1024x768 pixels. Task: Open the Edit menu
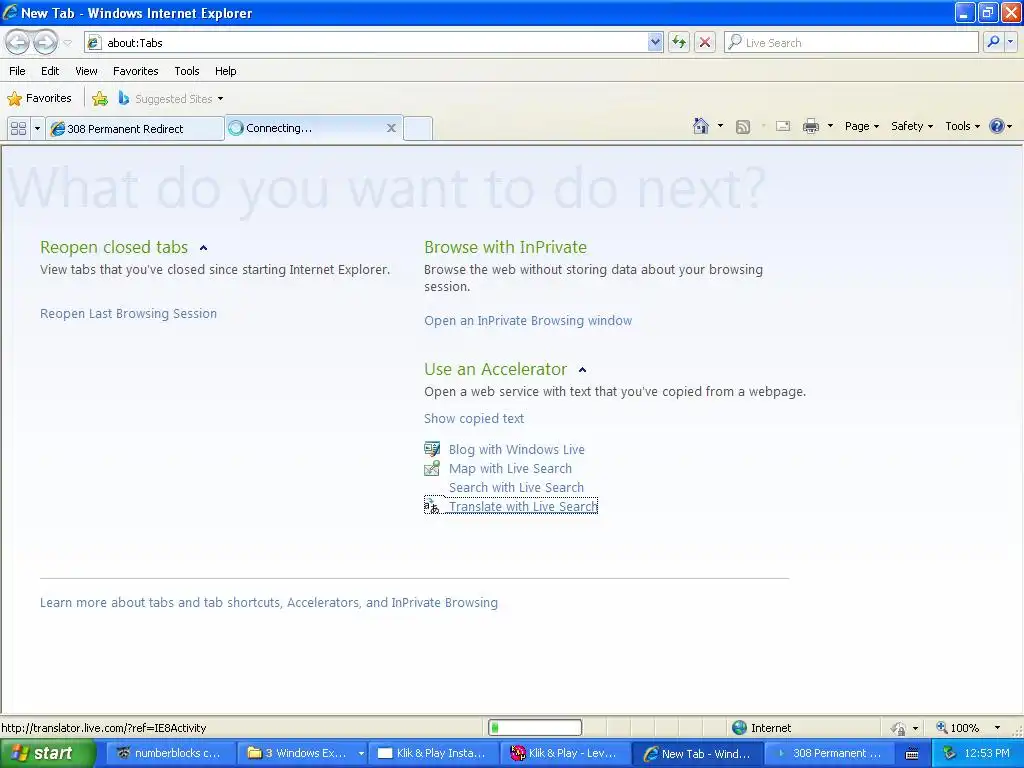[50, 71]
